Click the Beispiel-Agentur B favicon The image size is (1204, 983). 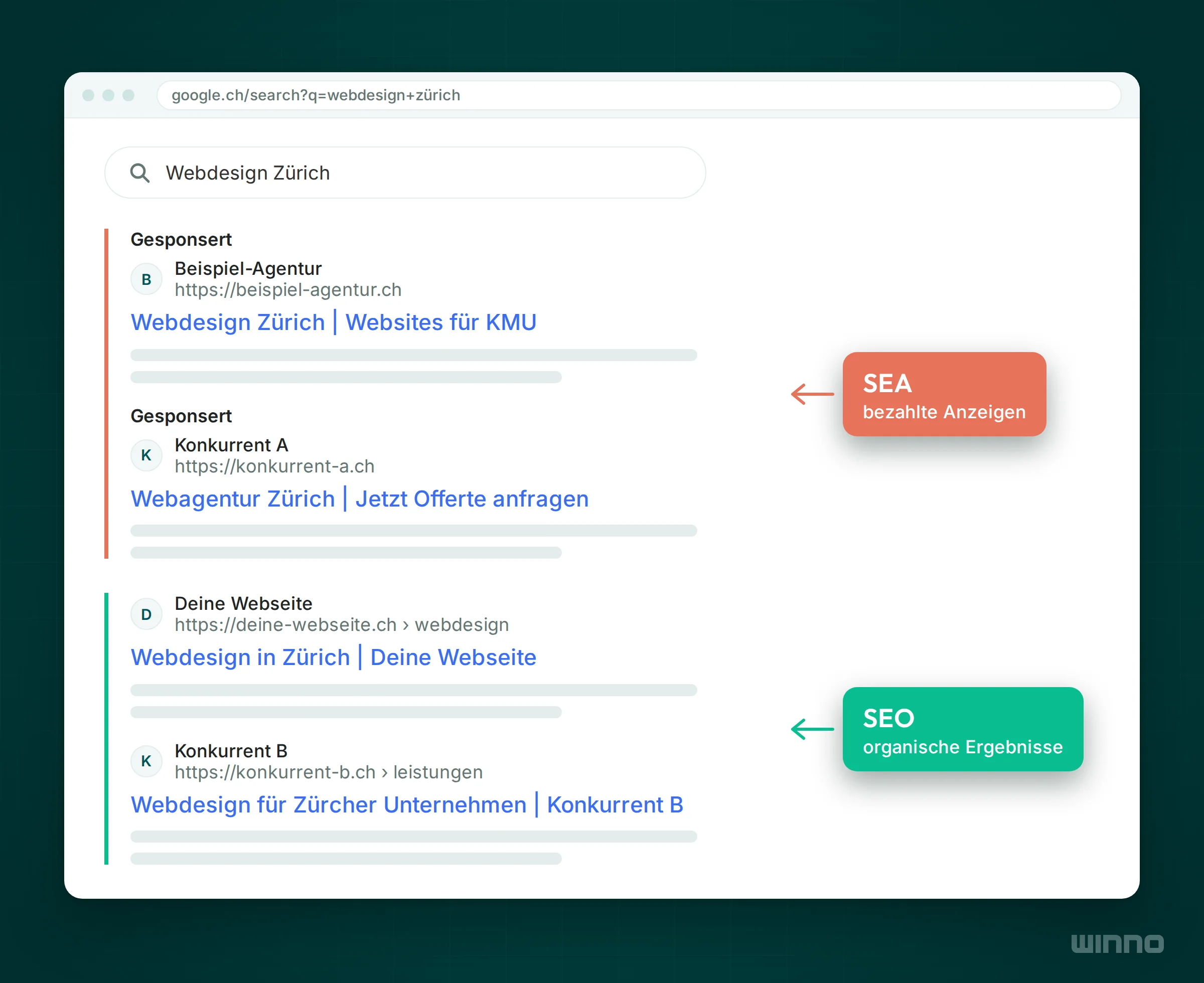(146, 279)
